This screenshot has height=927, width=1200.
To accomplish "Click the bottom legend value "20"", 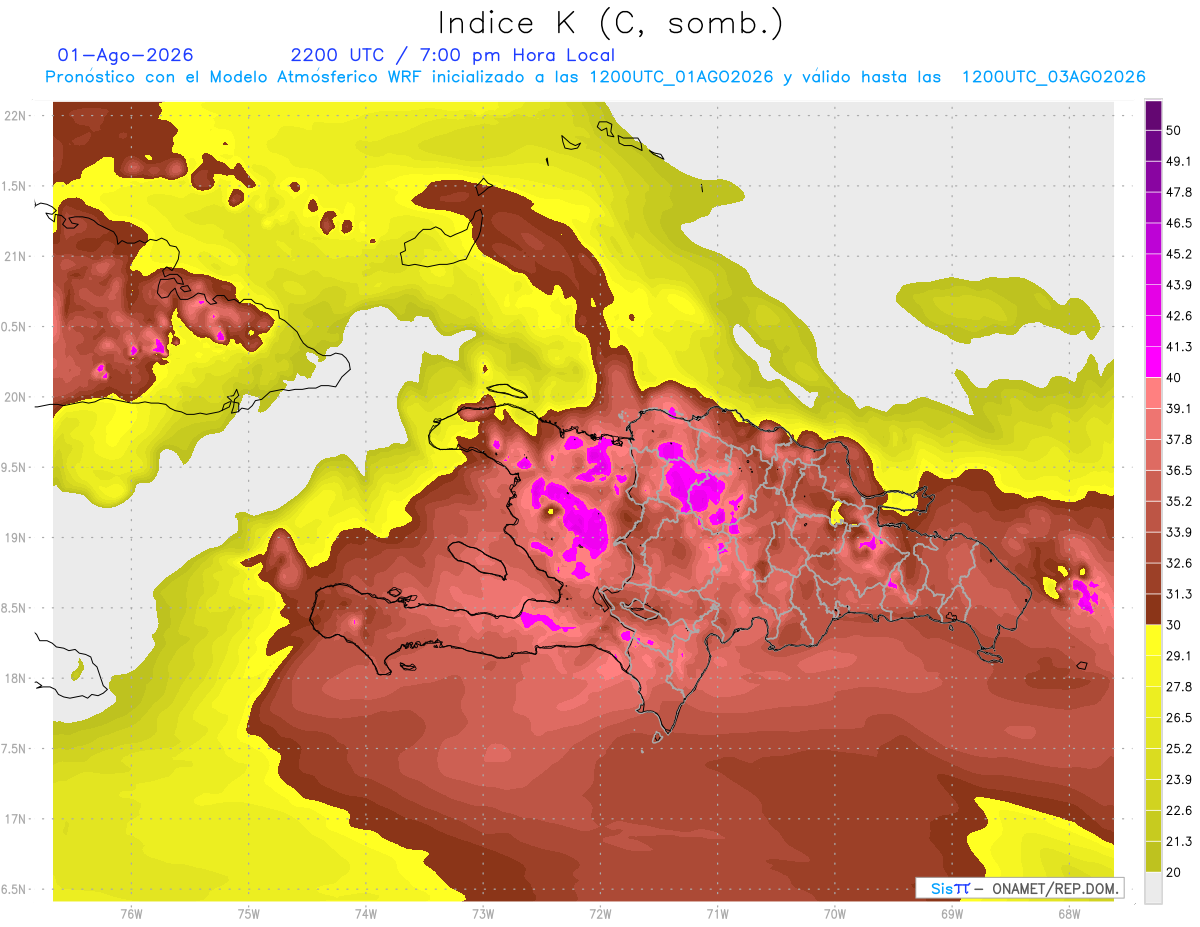I will click(x=1175, y=872).
